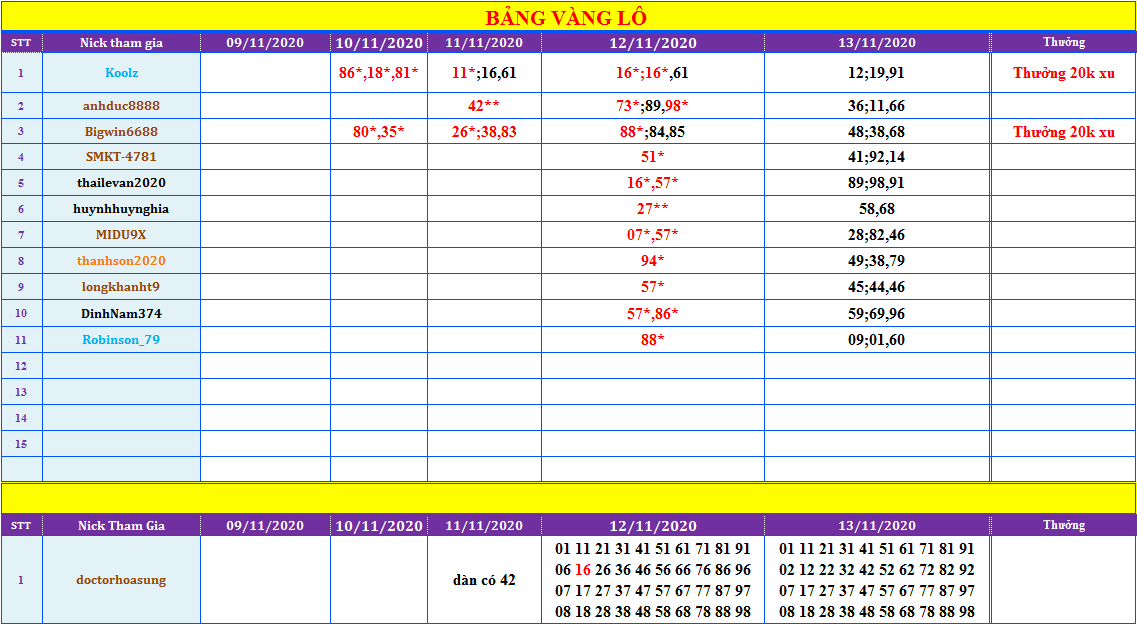
Task: Click the doctorhoasung nickname in the lower table
Action: pyautogui.click(x=121, y=580)
